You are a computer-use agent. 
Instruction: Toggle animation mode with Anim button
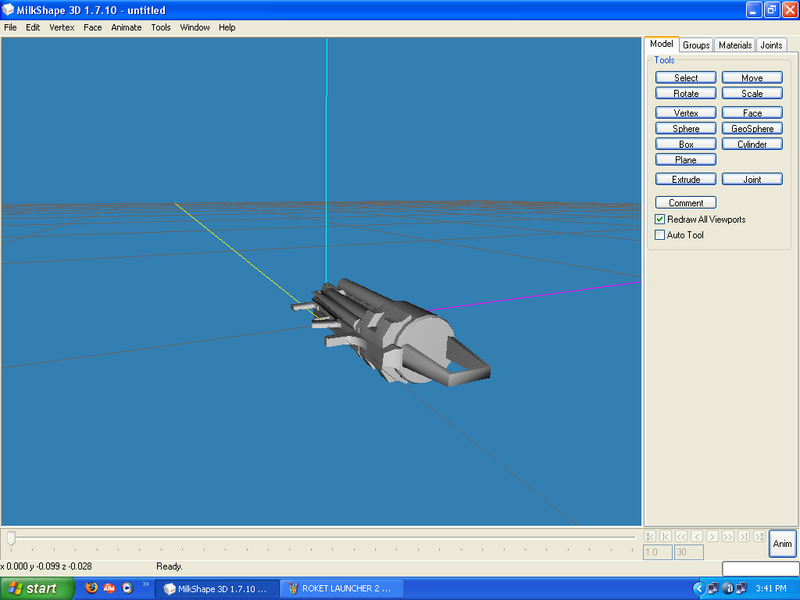pos(782,544)
